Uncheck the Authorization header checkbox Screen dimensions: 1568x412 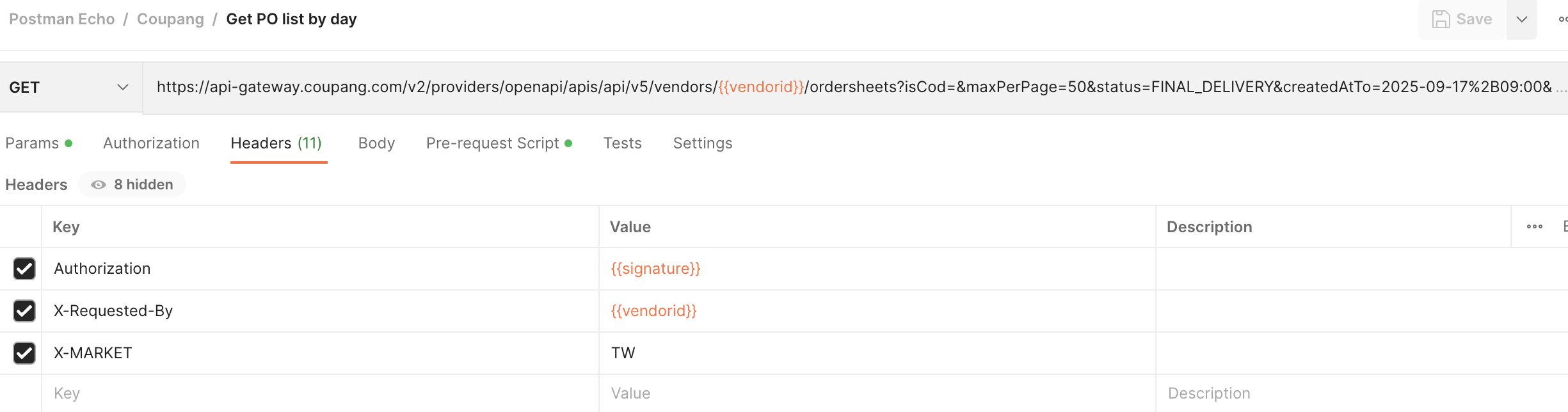24,269
